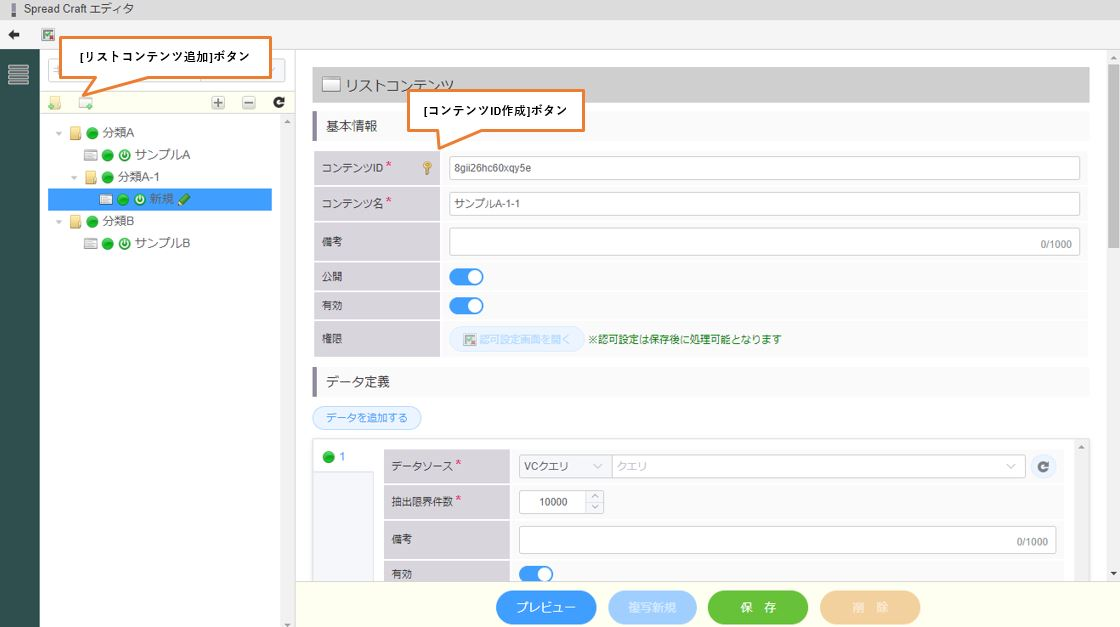Click the add category folder icon

[x=55, y=103]
